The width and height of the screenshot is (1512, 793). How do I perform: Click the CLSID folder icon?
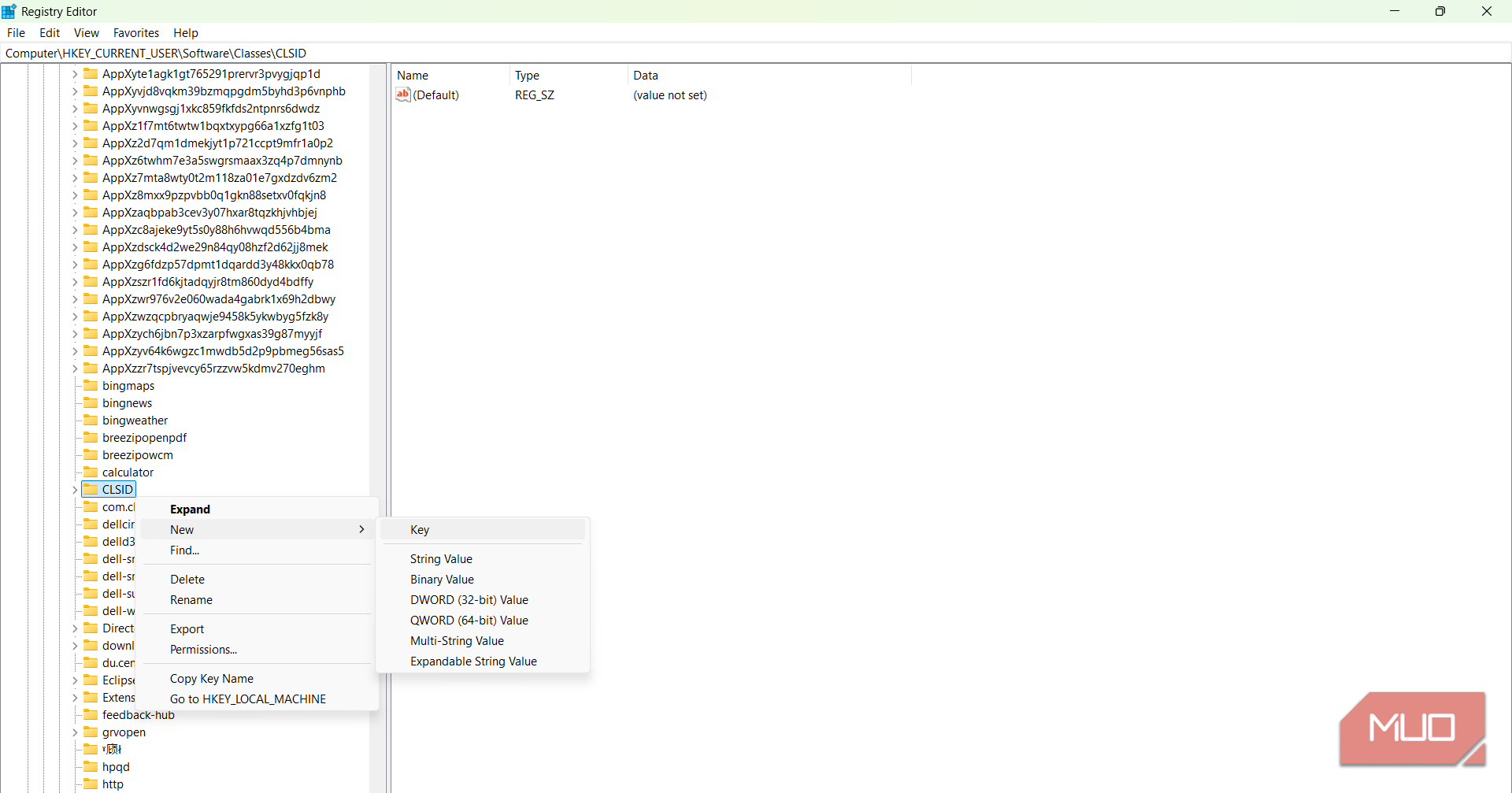[91, 489]
